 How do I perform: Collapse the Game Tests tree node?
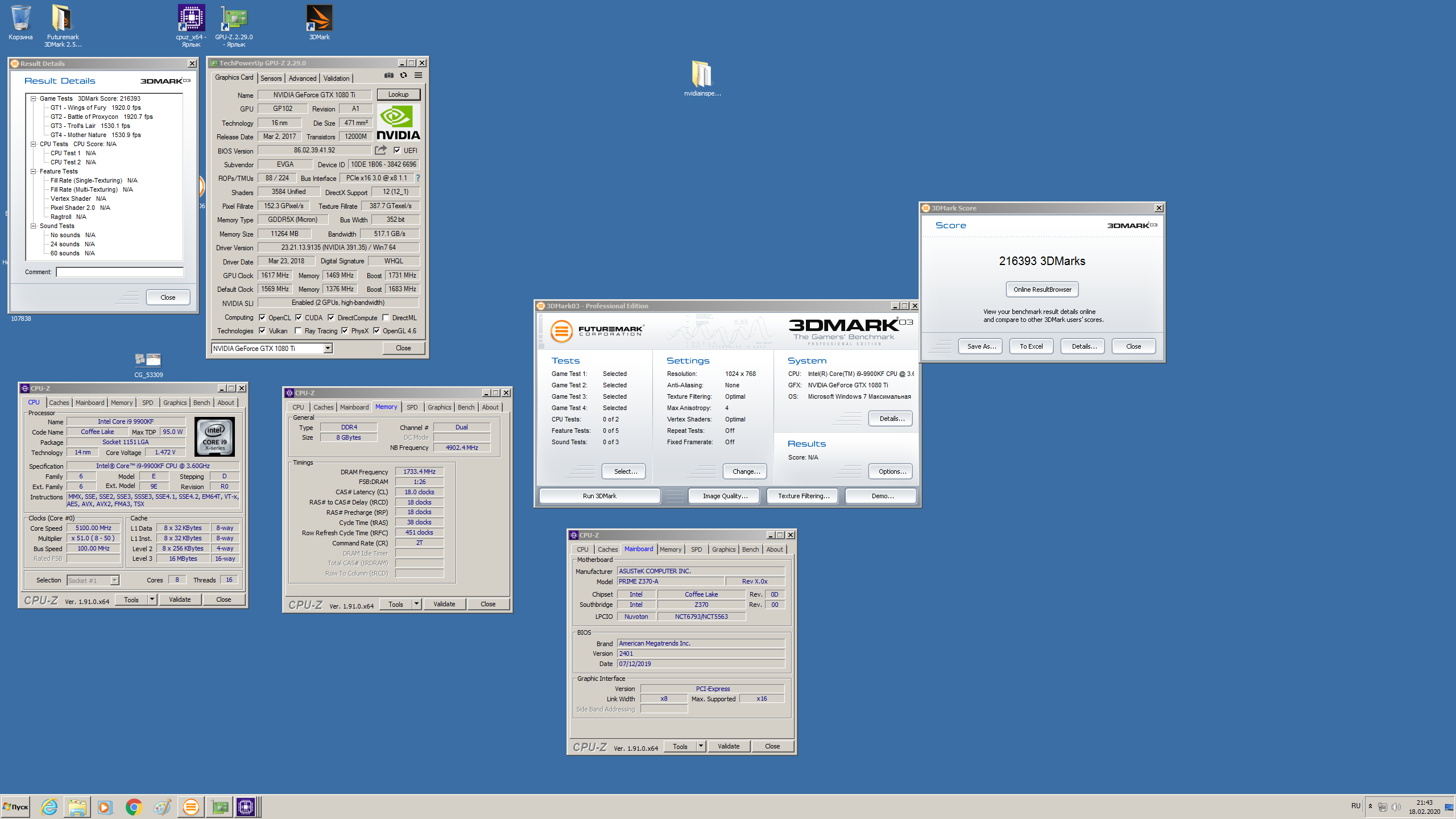point(34,98)
